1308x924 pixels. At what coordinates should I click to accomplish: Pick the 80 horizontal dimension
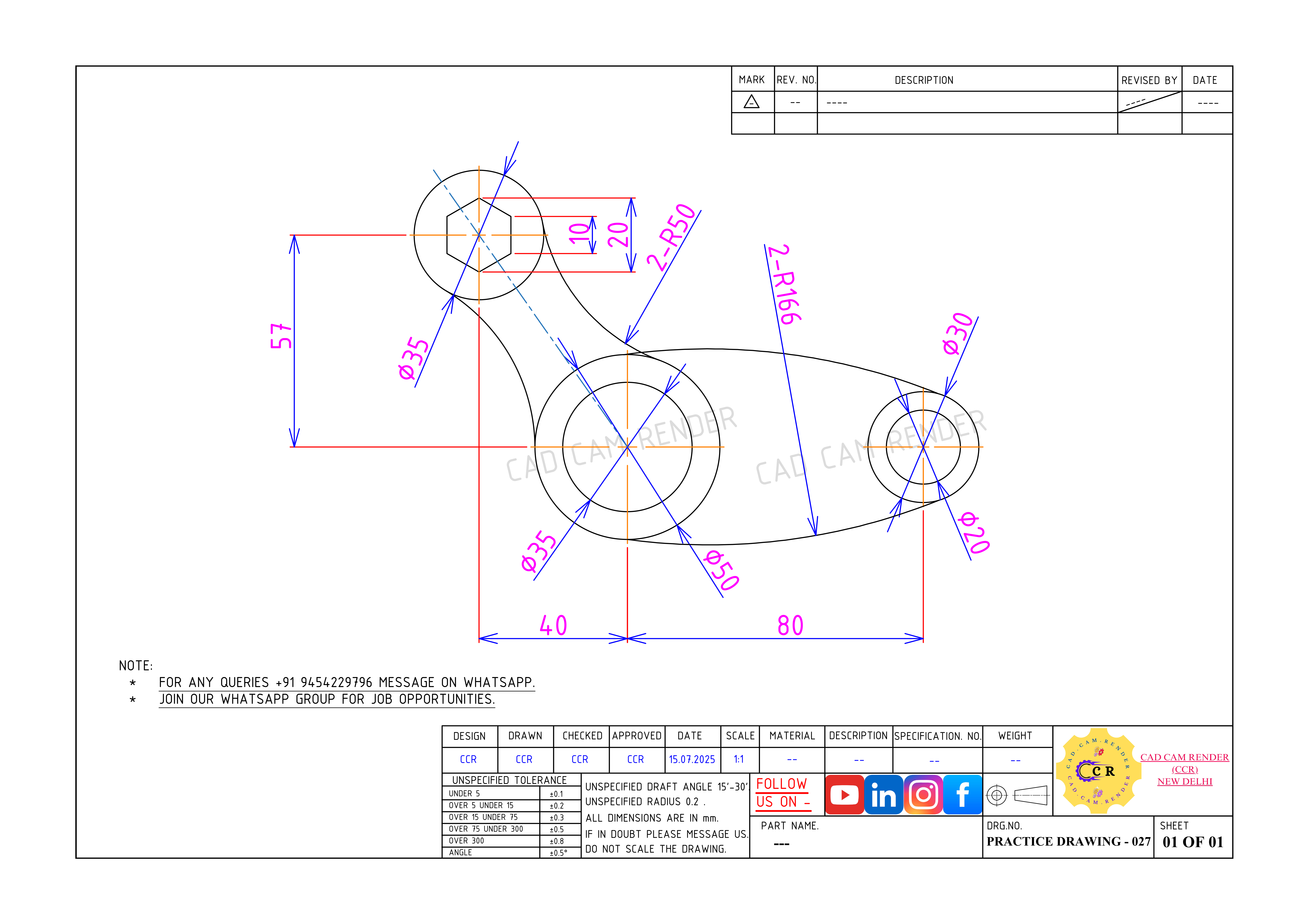point(791,625)
